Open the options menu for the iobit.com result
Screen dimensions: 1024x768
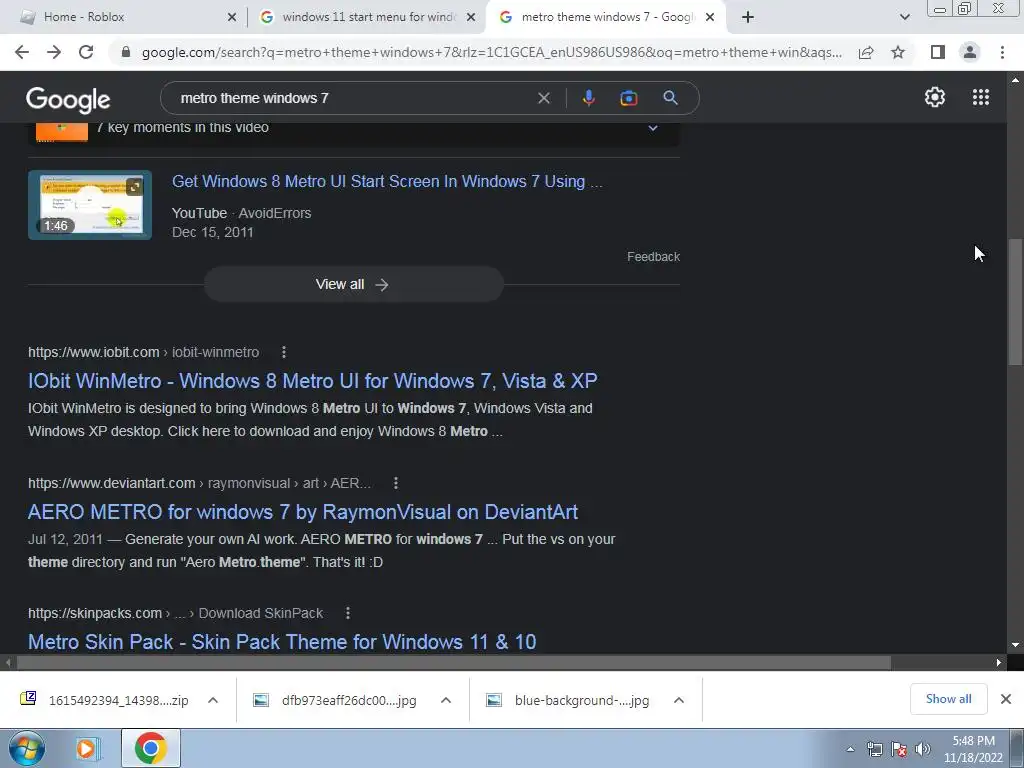tap(283, 352)
